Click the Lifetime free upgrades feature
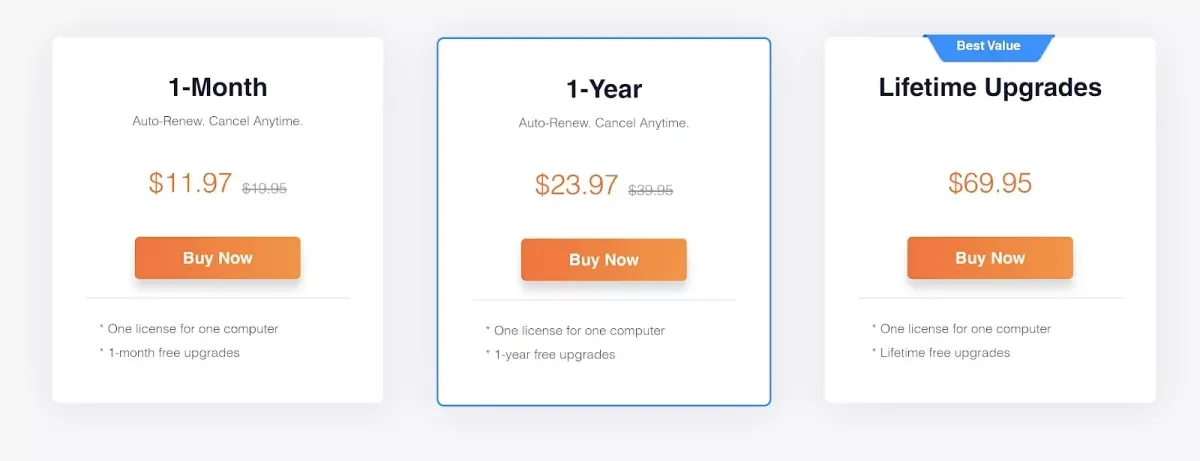 click(945, 353)
